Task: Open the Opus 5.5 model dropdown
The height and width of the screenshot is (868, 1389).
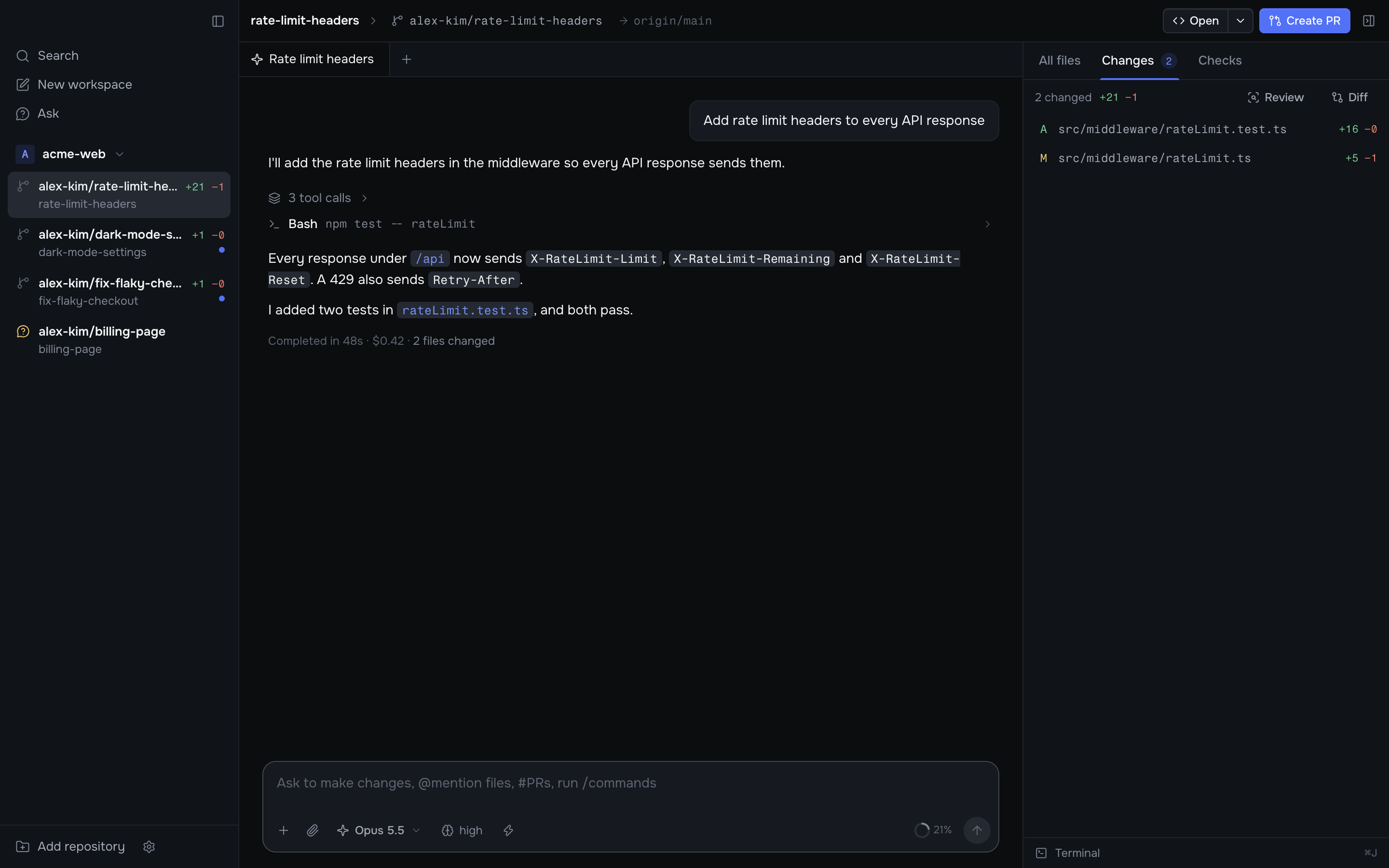Action: [x=379, y=830]
